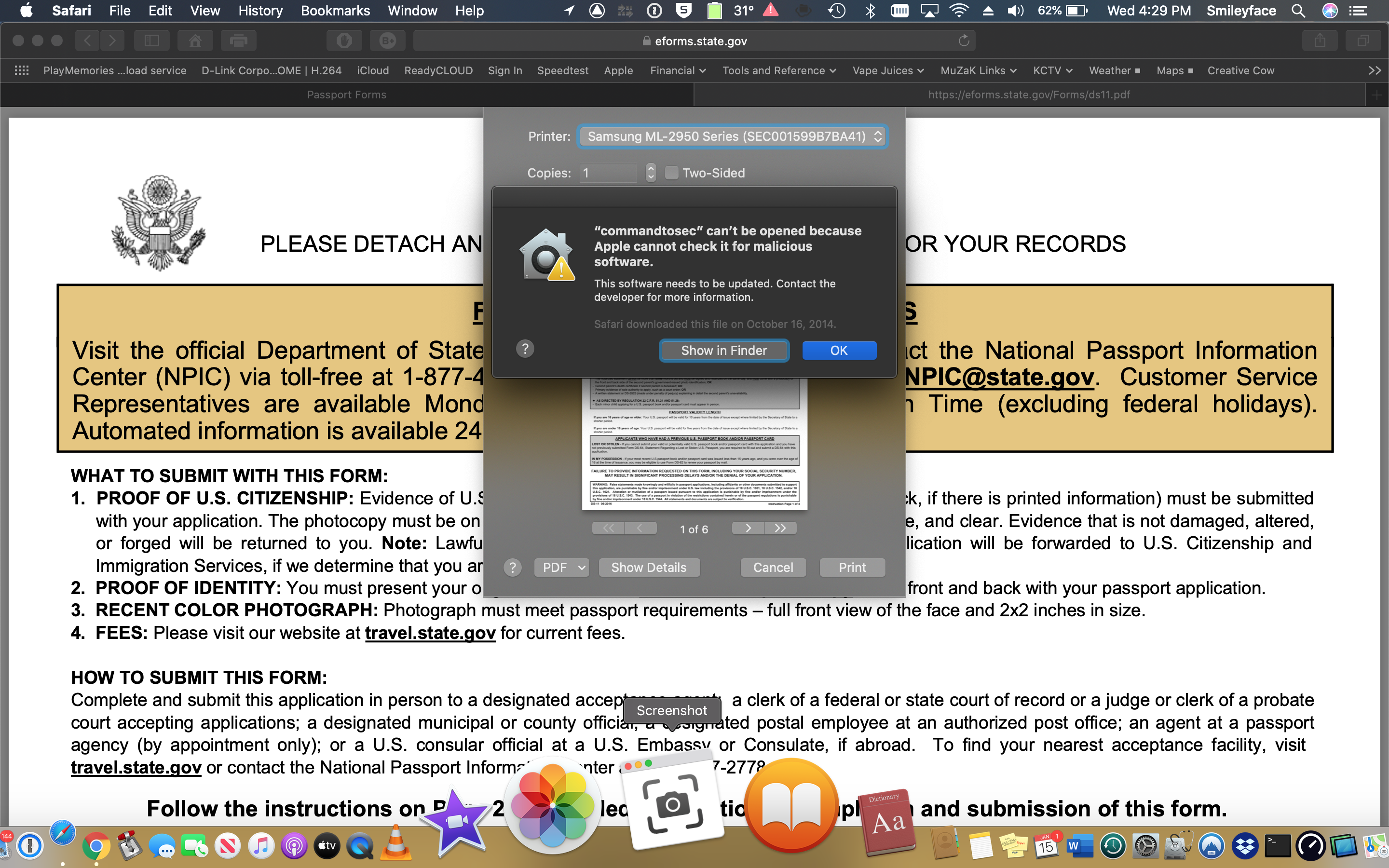Image resolution: width=1389 pixels, height=868 pixels.
Task: Open the History menu
Action: click(260, 11)
